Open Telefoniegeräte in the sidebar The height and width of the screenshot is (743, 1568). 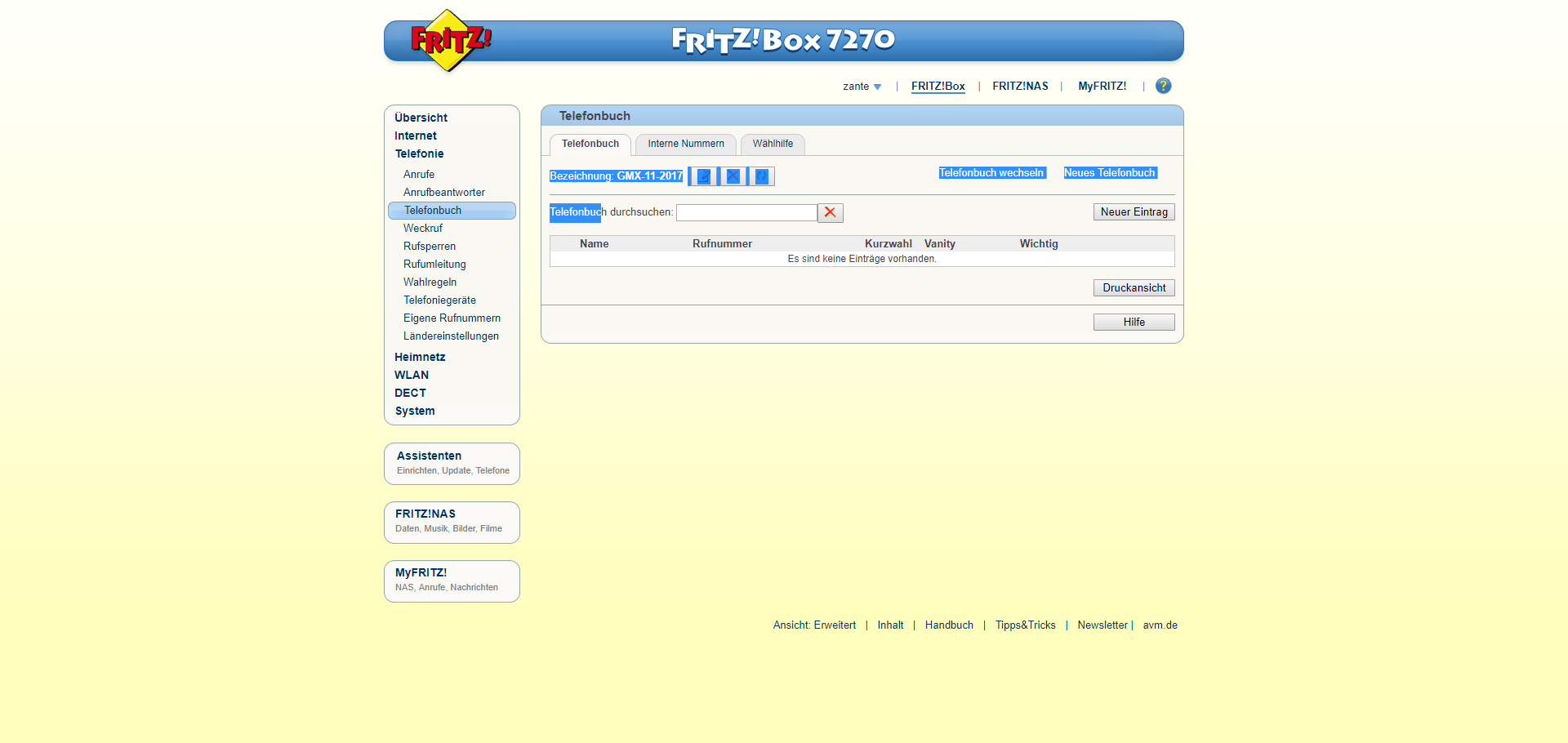tap(439, 300)
